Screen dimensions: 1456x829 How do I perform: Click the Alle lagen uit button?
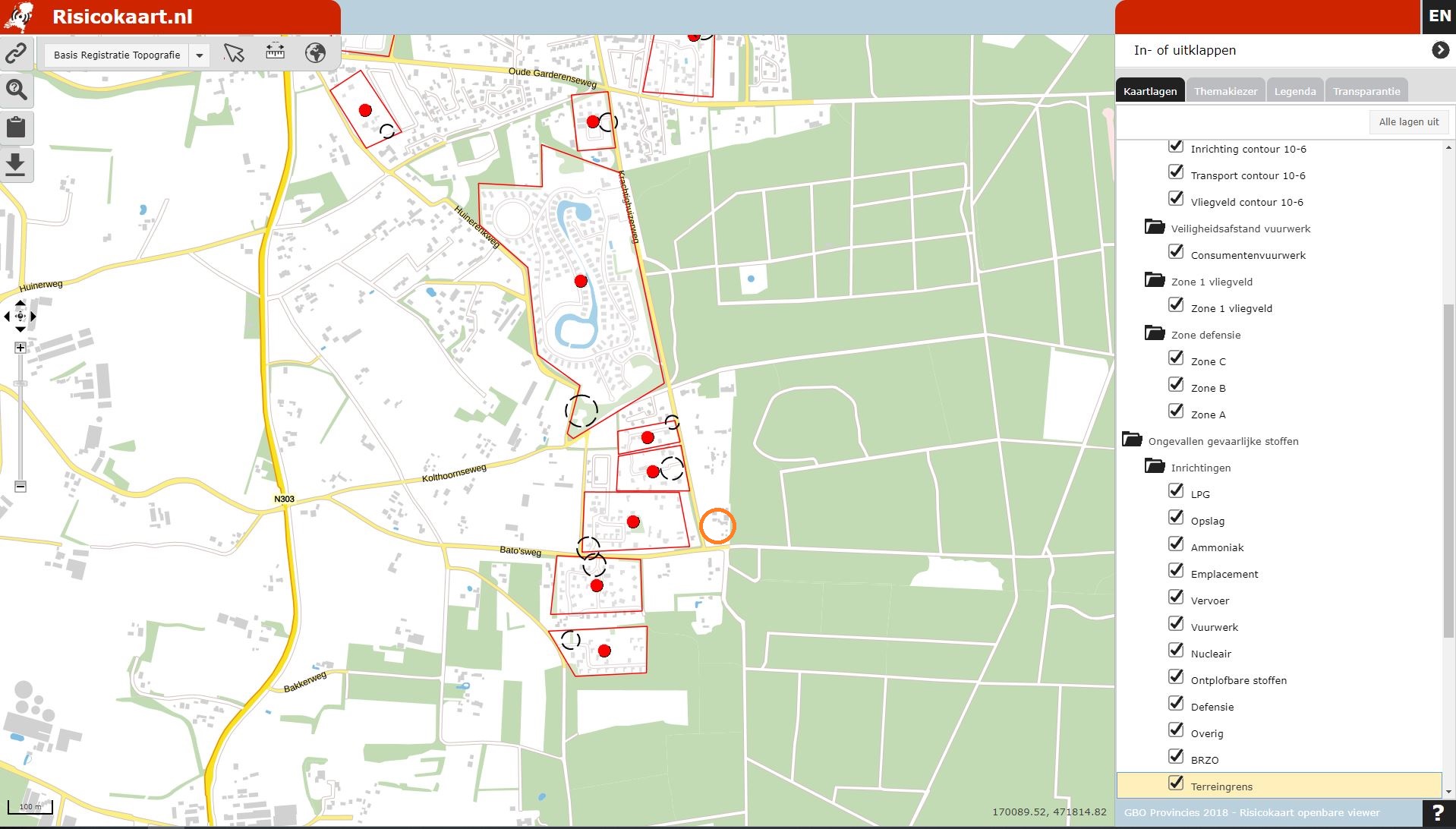[1408, 122]
